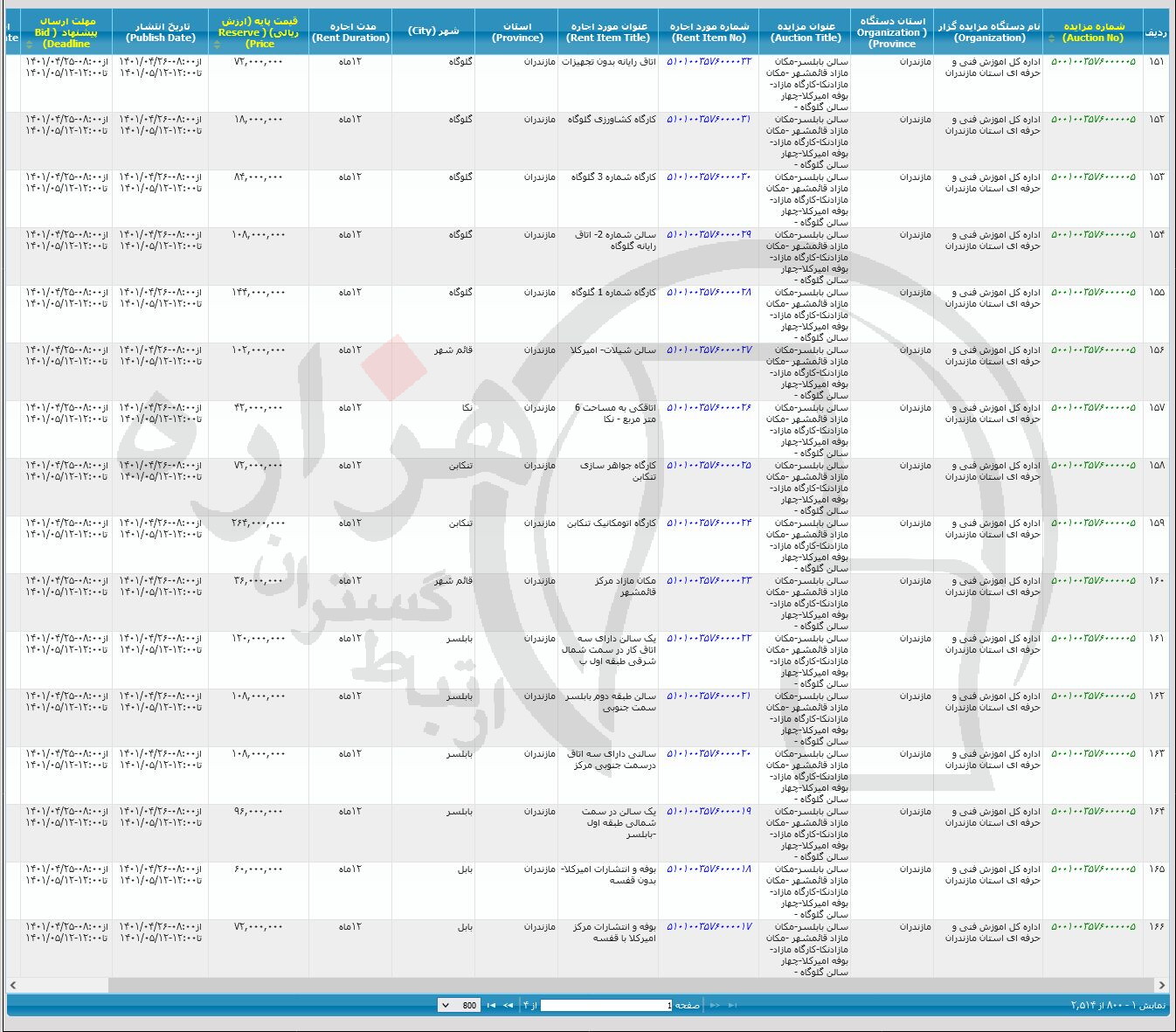This screenshot has width=1176, height=1032.
Task: Open rent item number link for کارگاه شماره 3 گلوگاه
Action: tap(709, 177)
